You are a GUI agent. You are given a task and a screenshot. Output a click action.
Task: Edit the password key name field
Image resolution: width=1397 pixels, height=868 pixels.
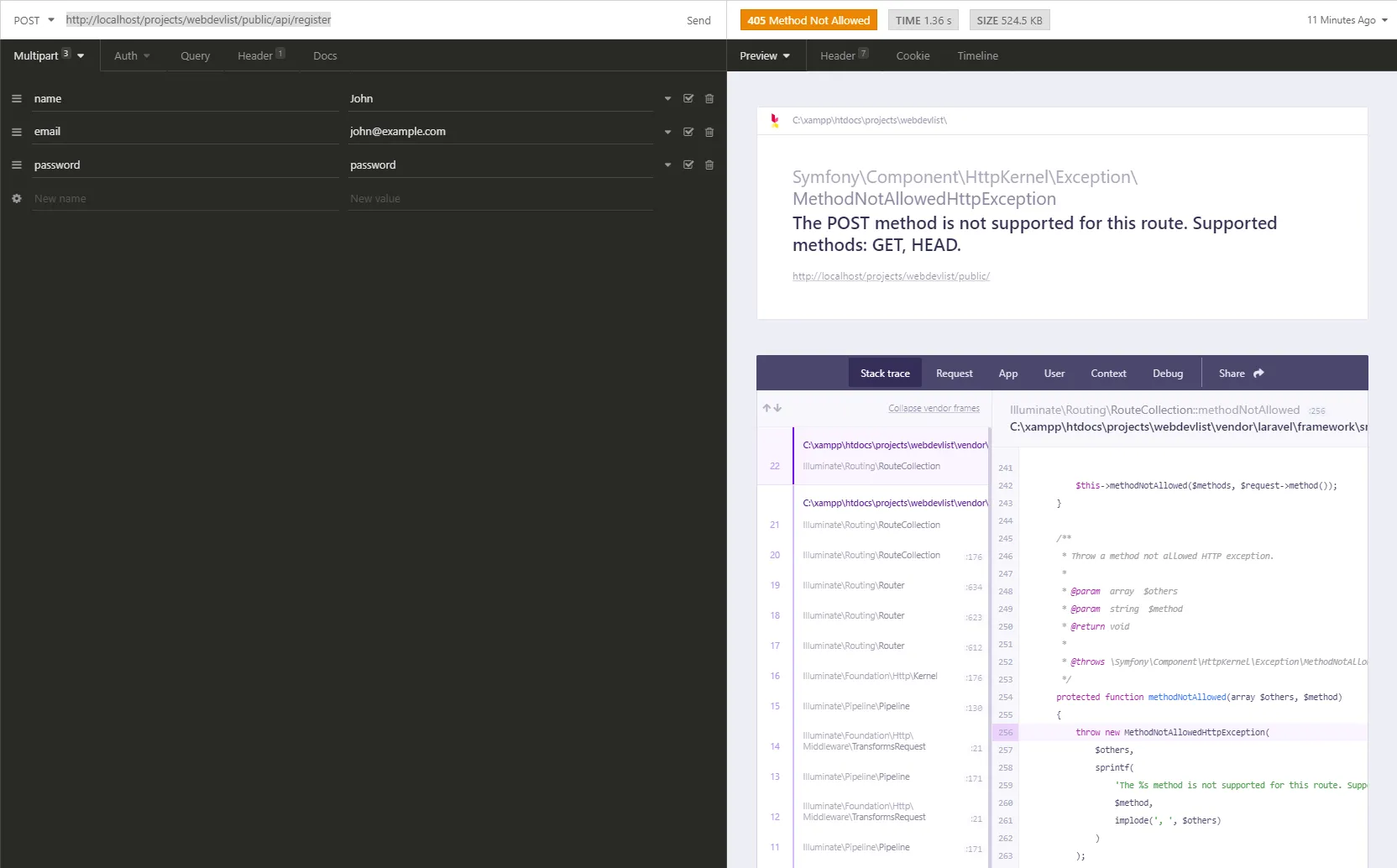pyautogui.click(x=185, y=165)
